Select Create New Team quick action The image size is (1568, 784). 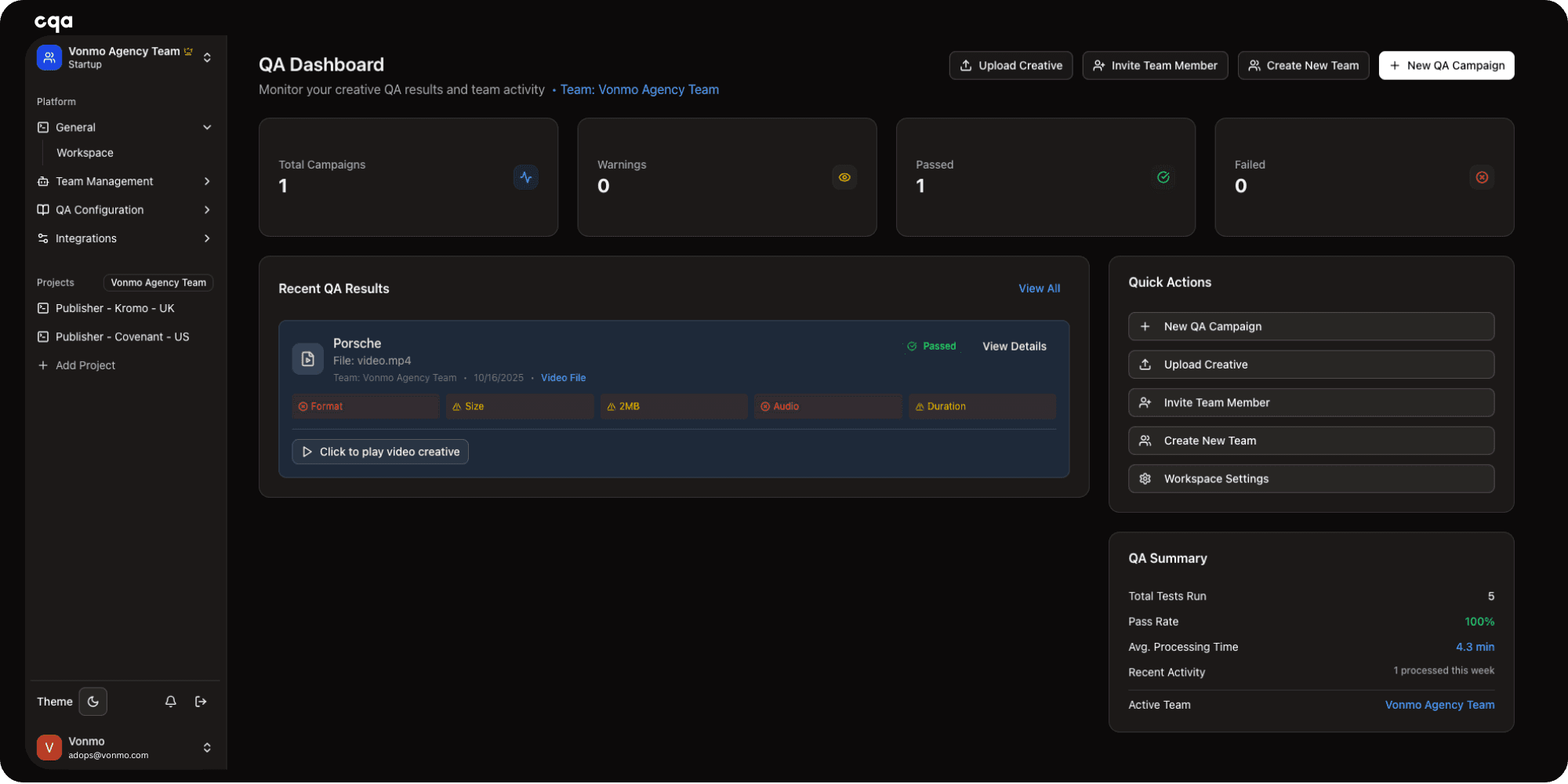click(x=1311, y=441)
